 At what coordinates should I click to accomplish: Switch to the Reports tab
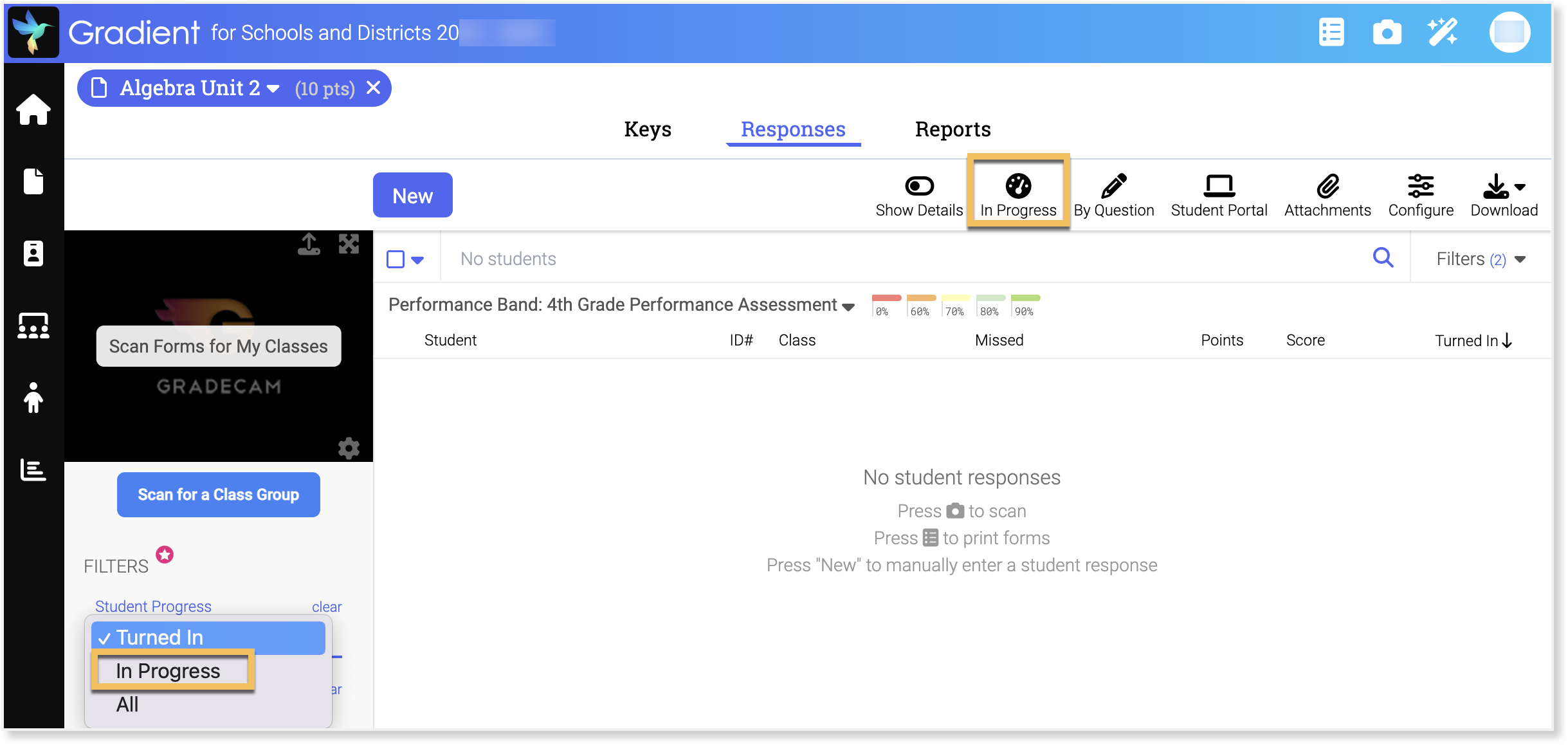pos(952,129)
